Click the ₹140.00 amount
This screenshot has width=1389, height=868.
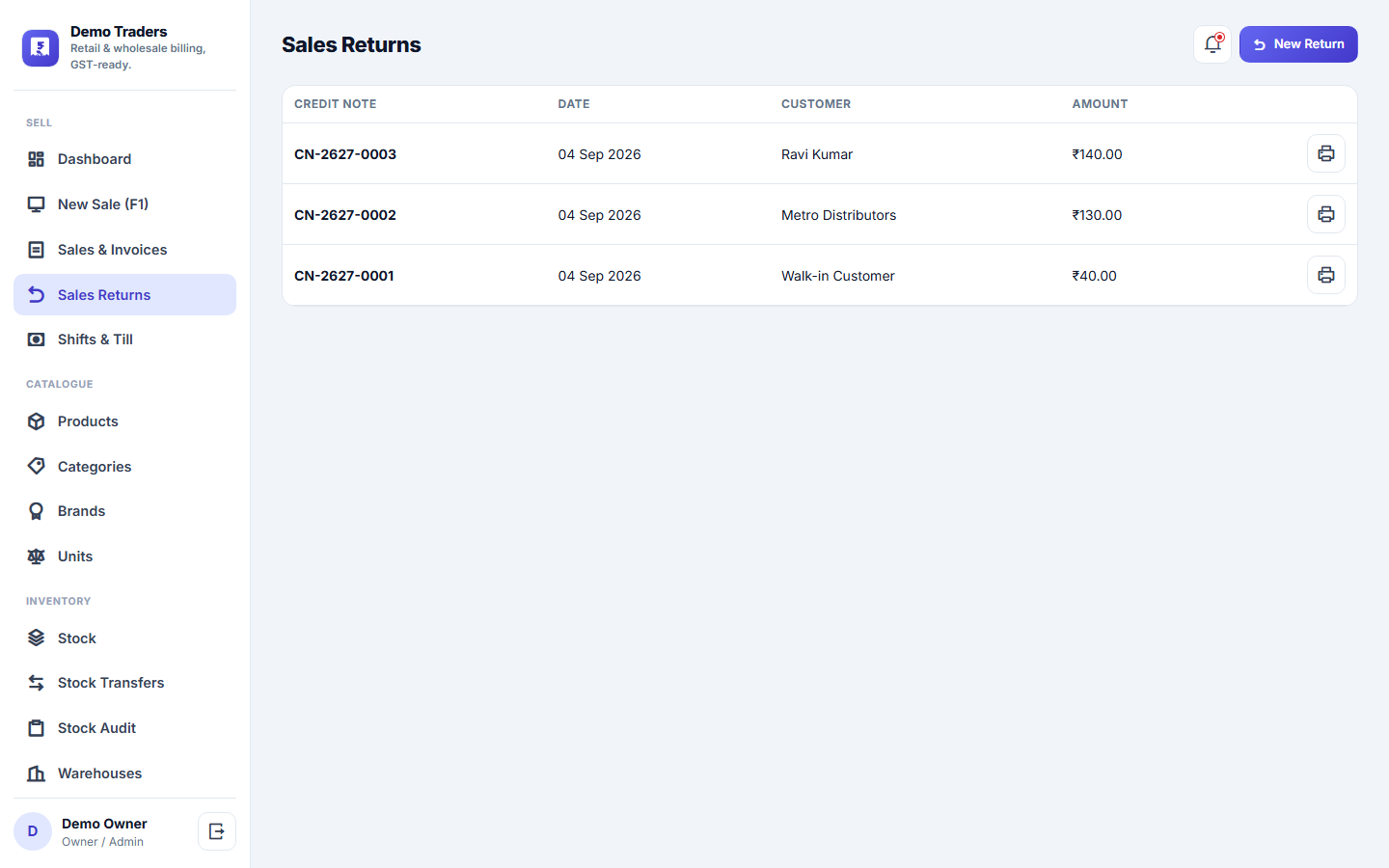click(1097, 154)
